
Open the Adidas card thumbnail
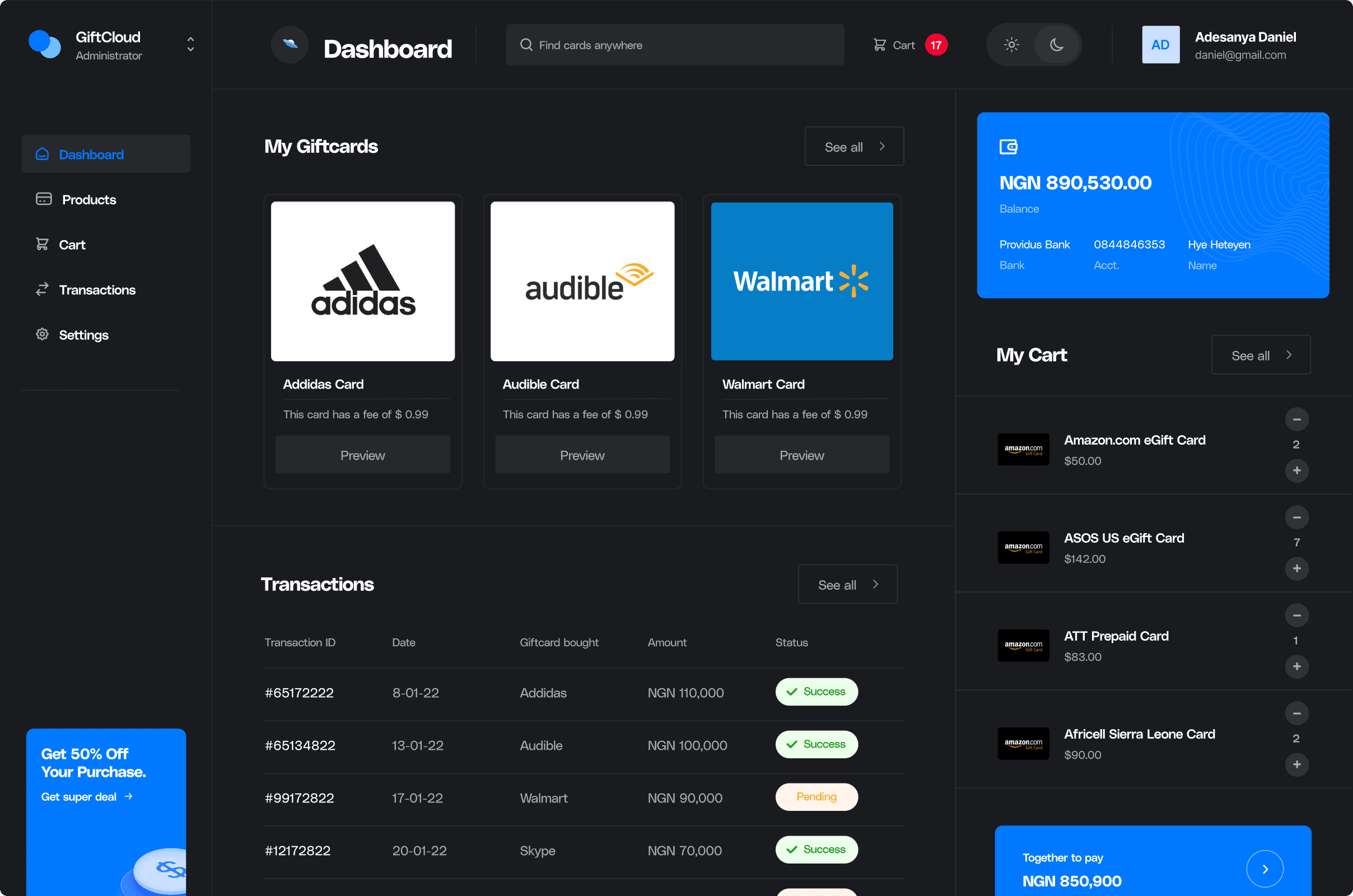363,281
